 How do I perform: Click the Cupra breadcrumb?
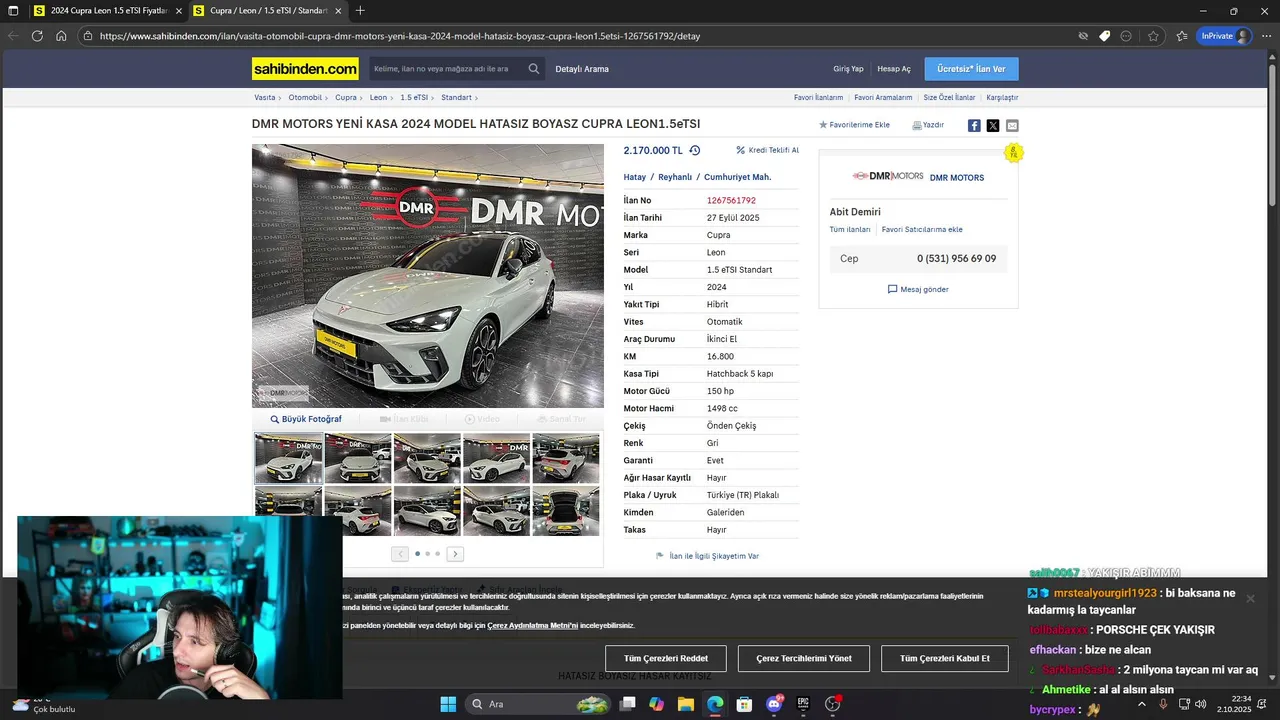click(x=346, y=98)
